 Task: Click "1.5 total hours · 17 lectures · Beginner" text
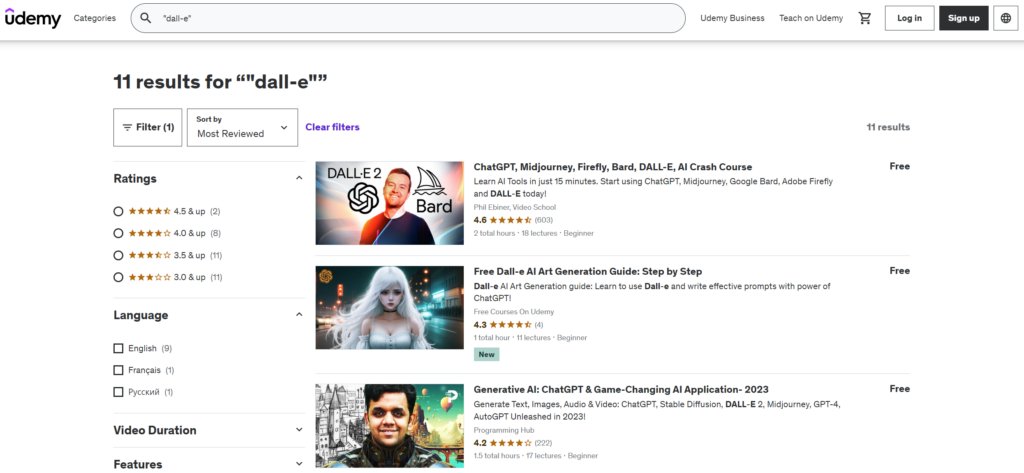(536, 455)
